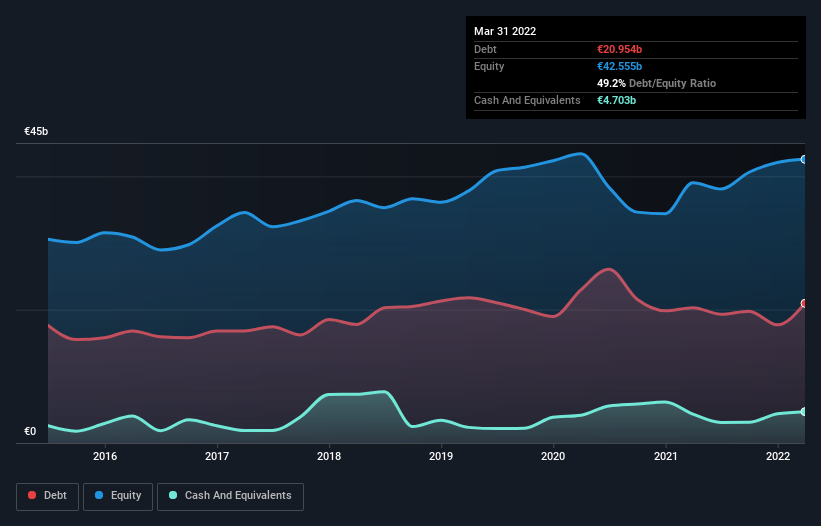821x526 pixels.
Task: Click the Equity endpoint marker on chart
Action: click(804, 159)
